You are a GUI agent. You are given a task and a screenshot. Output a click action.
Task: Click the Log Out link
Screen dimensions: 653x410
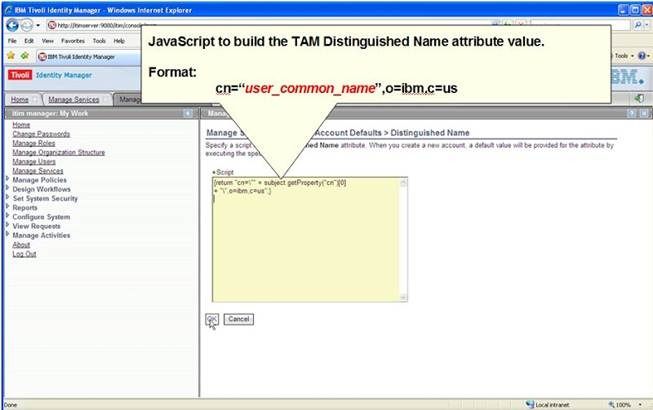[24, 254]
